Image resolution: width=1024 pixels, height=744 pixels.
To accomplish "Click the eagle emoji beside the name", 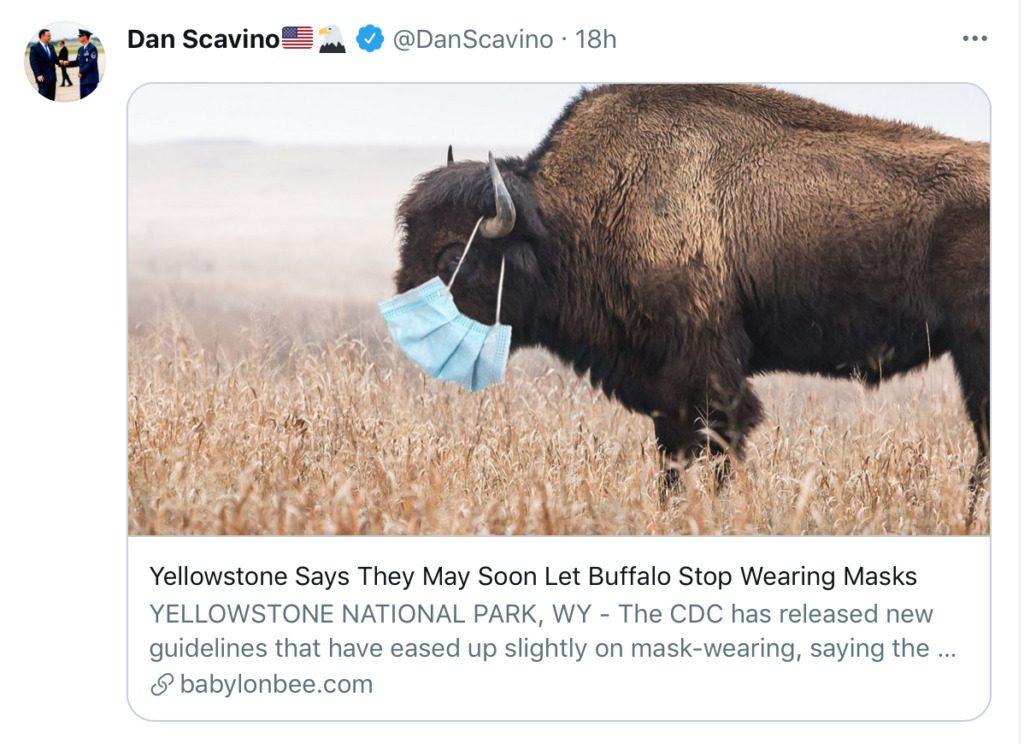I will (x=331, y=39).
